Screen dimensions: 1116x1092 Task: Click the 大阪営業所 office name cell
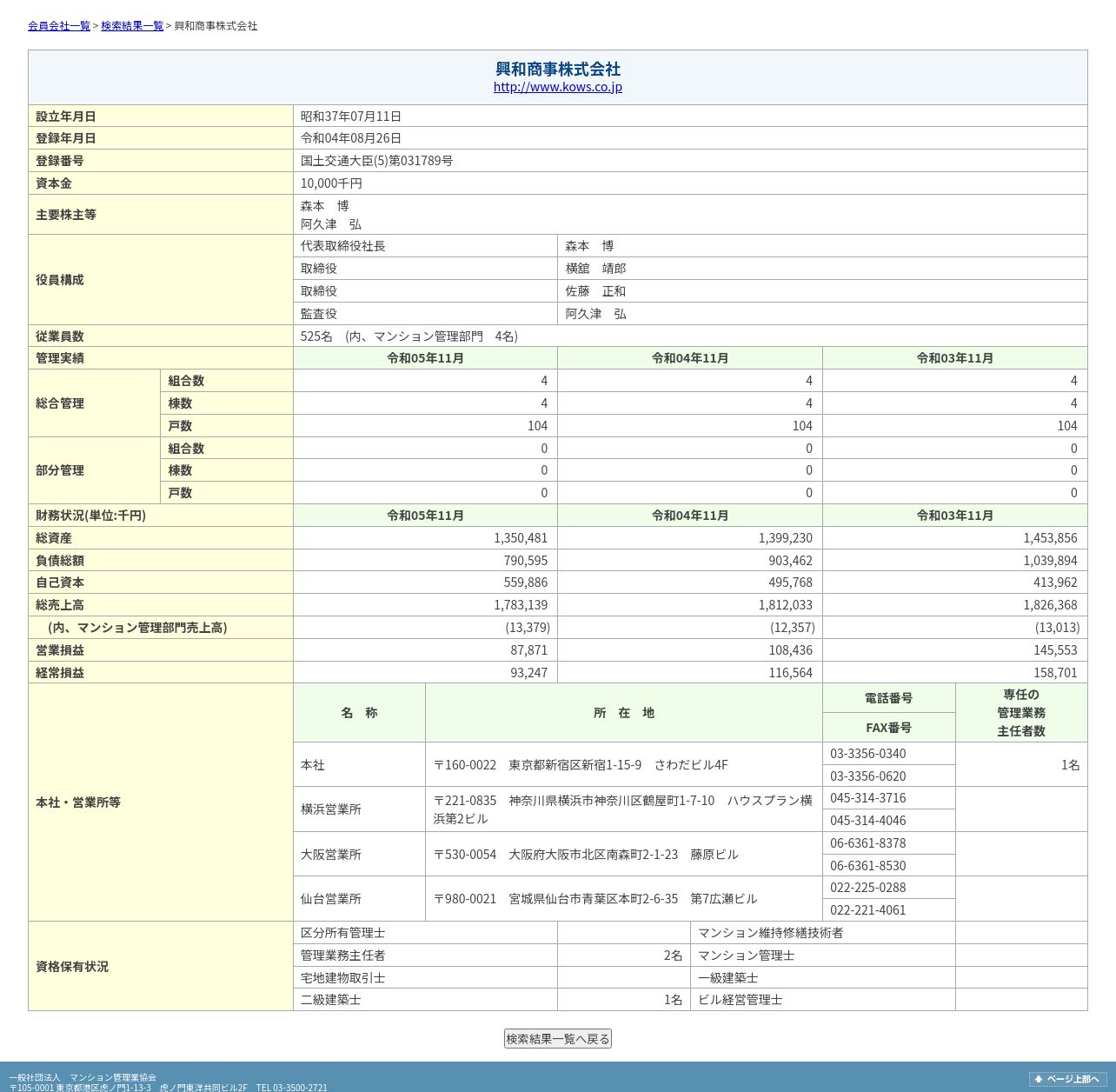coord(360,855)
